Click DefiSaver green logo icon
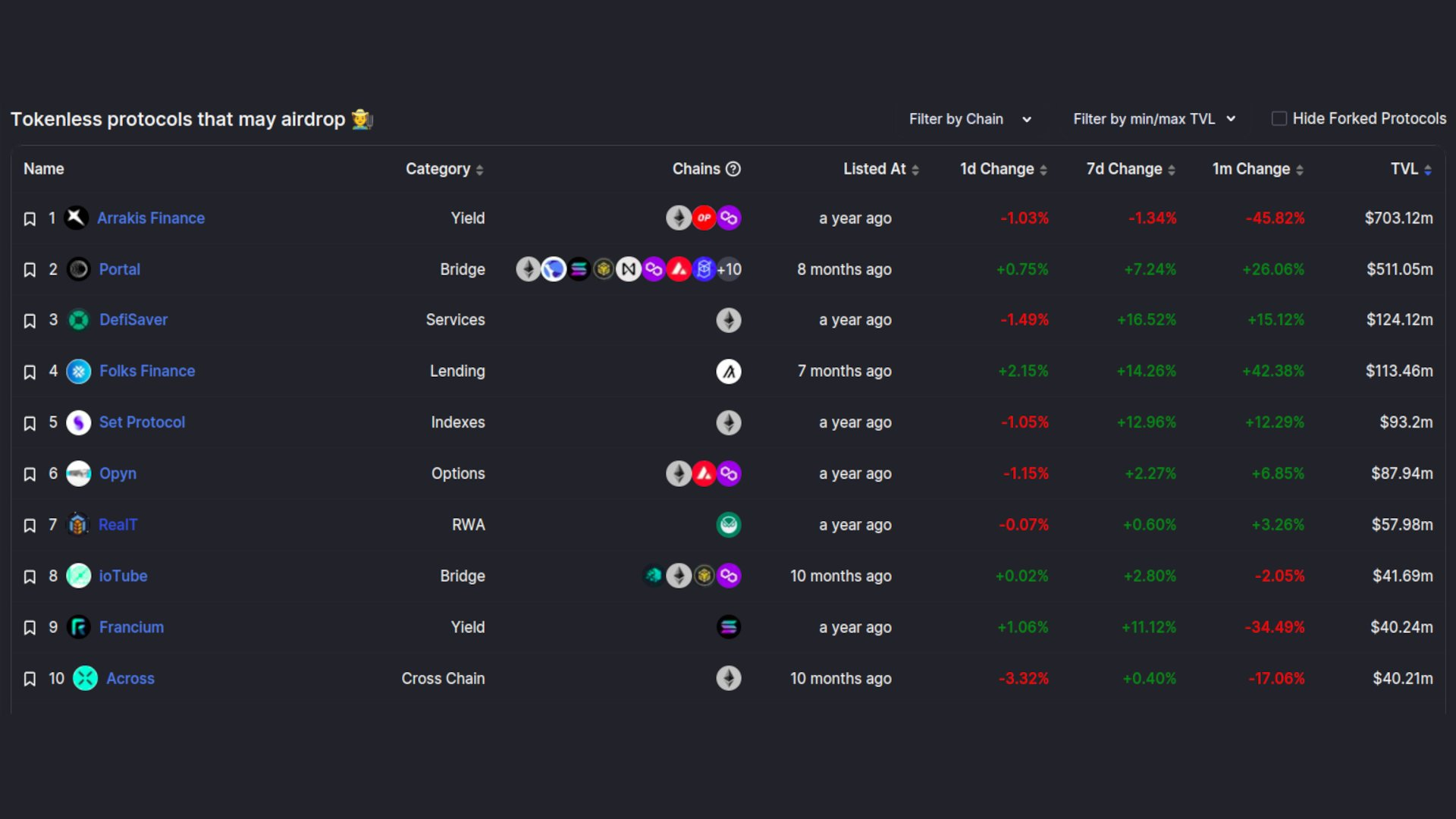This screenshot has height=819, width=1456. pyautogui.click(x=79, y=320)
